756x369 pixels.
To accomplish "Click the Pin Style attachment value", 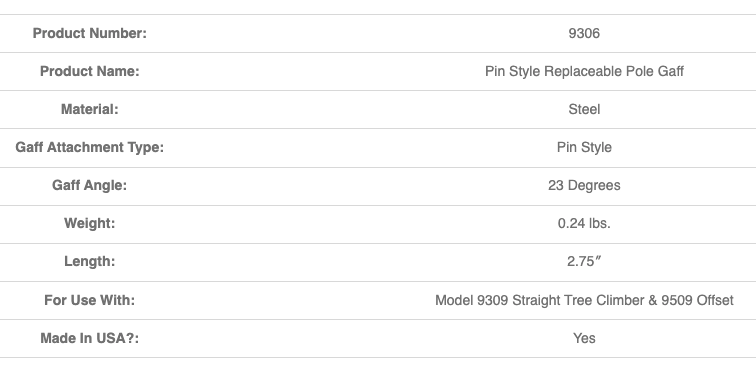I will [584, 148].
